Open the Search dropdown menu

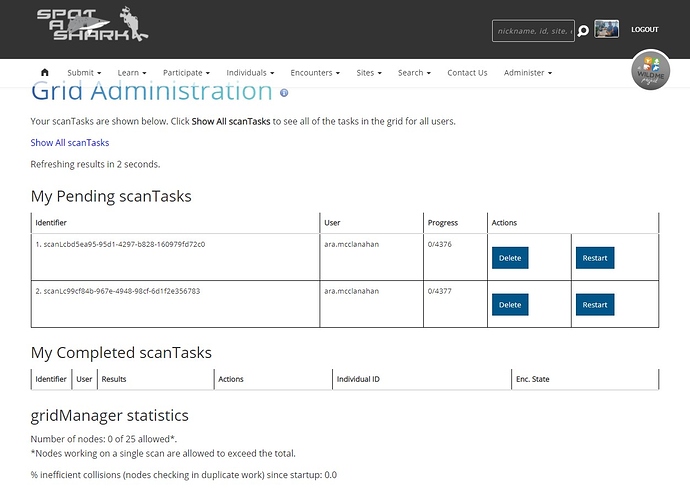tap(414, 73)
